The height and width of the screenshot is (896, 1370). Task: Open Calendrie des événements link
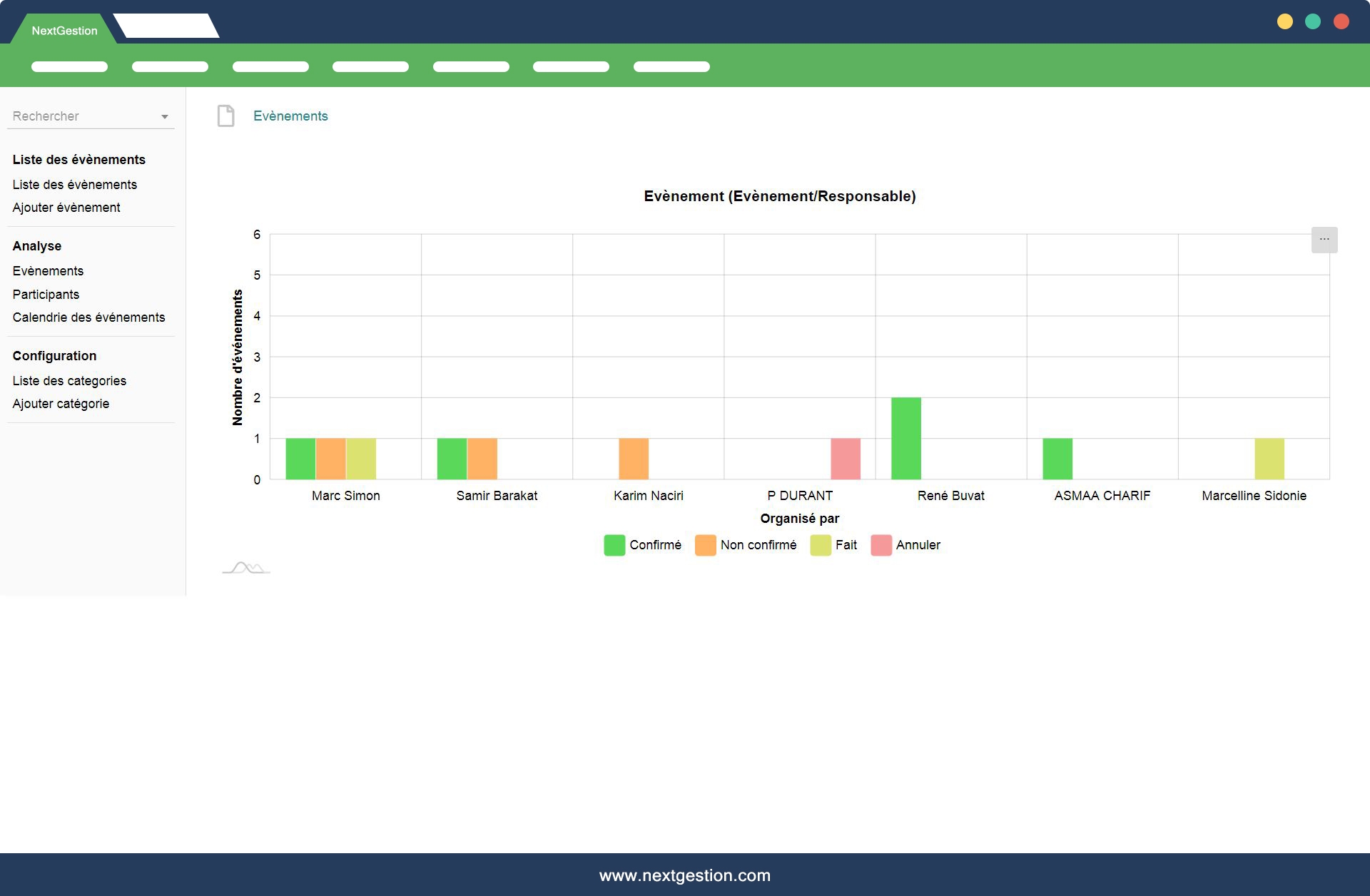pos(88,317)
